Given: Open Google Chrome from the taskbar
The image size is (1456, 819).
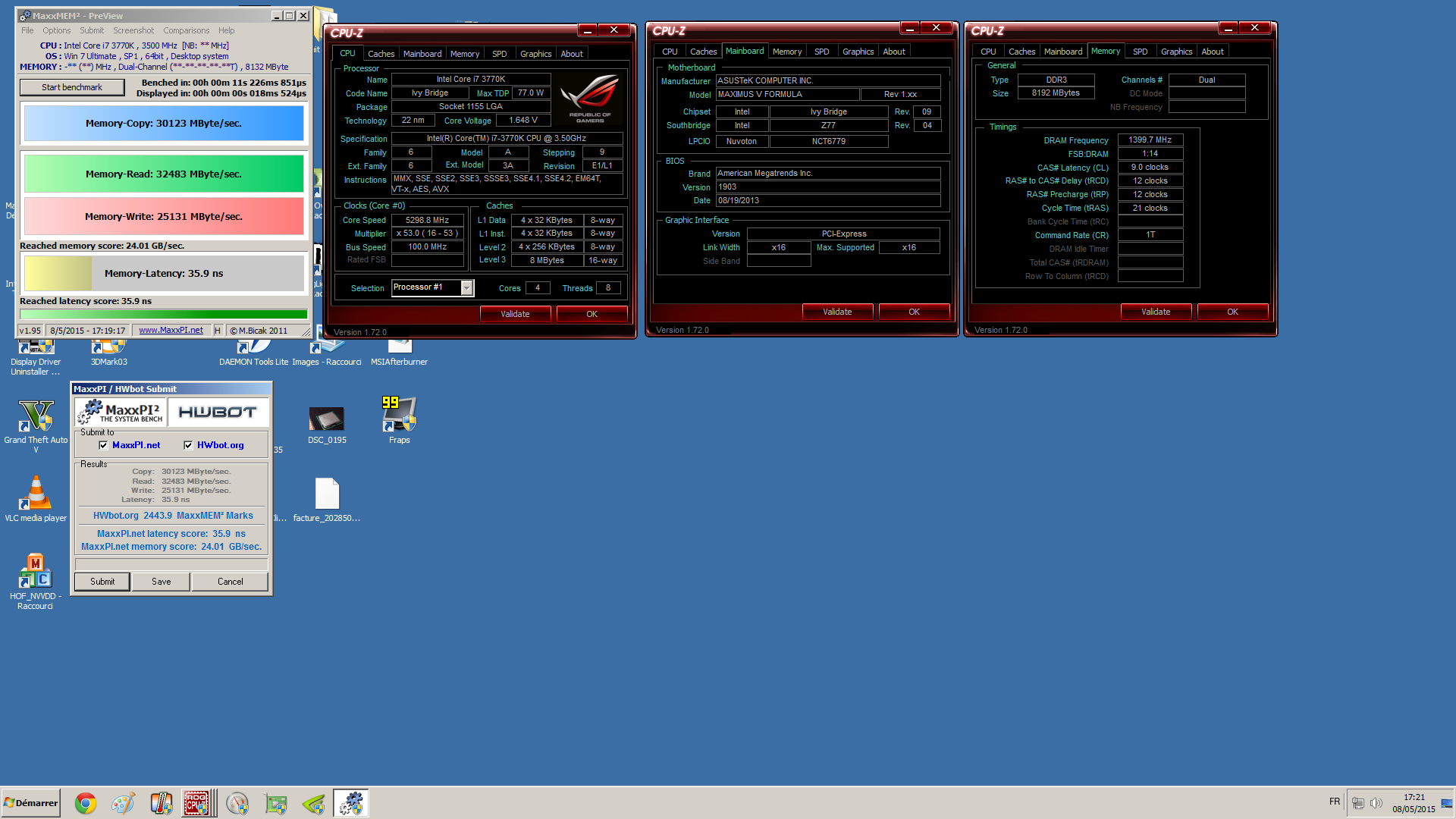Looking at the screenshot, I should click(86, 803).
